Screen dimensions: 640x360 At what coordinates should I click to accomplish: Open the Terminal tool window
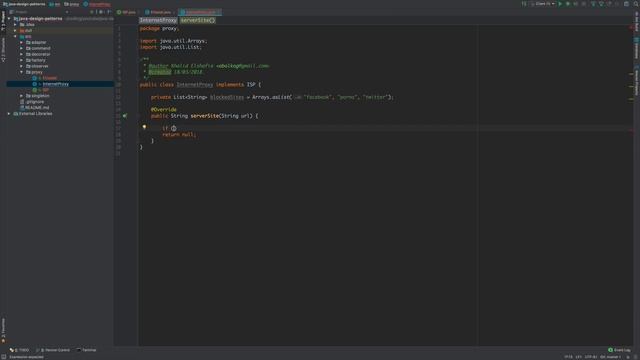(x=86, y=350)
